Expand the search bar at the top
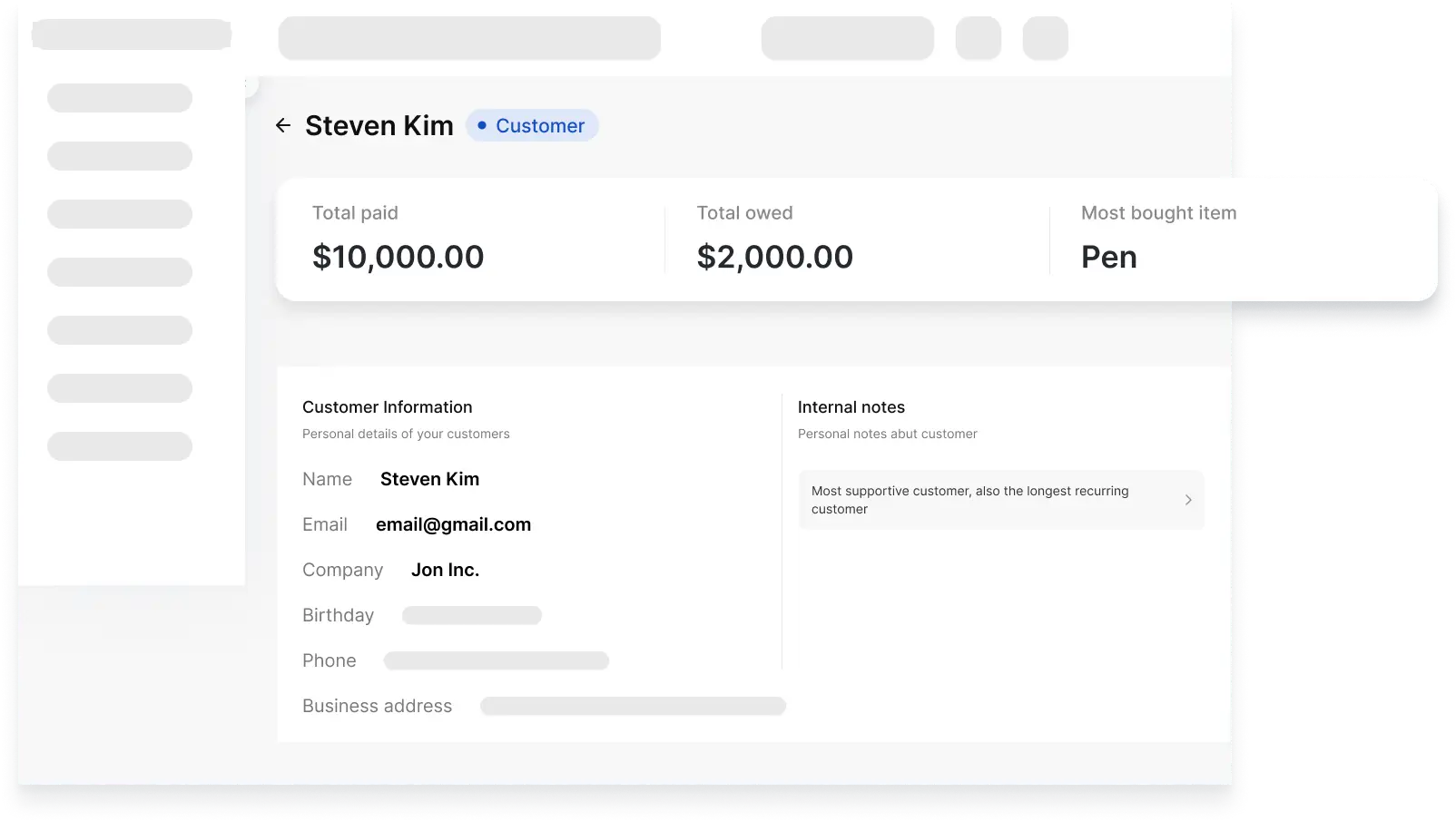 (468, 38)
